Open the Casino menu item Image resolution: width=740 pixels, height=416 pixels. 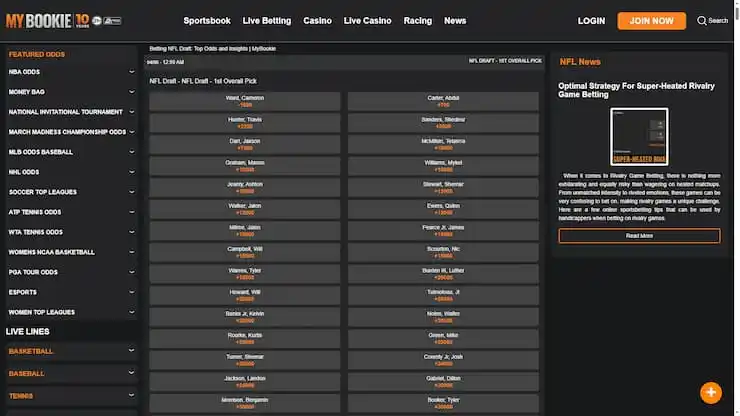(x=317, y=21)
